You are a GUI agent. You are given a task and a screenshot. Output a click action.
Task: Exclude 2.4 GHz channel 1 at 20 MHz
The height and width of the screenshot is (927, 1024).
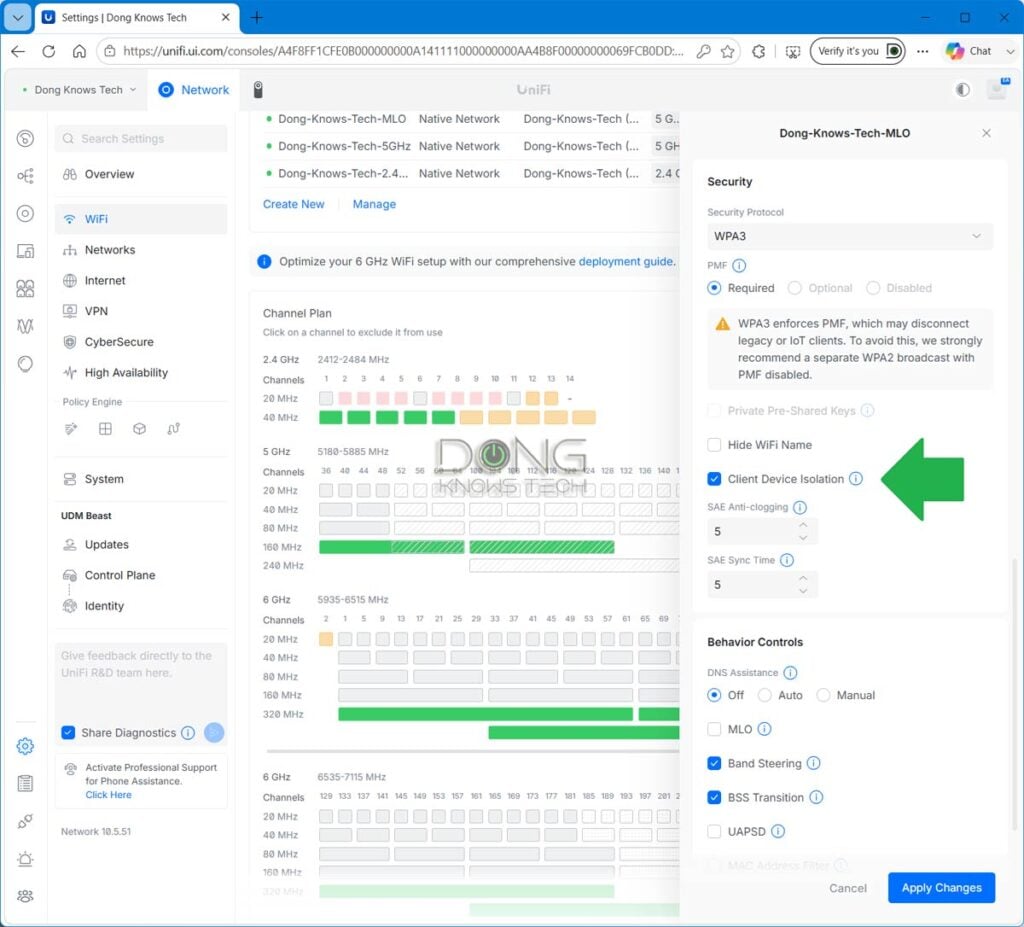click(326, 398)
